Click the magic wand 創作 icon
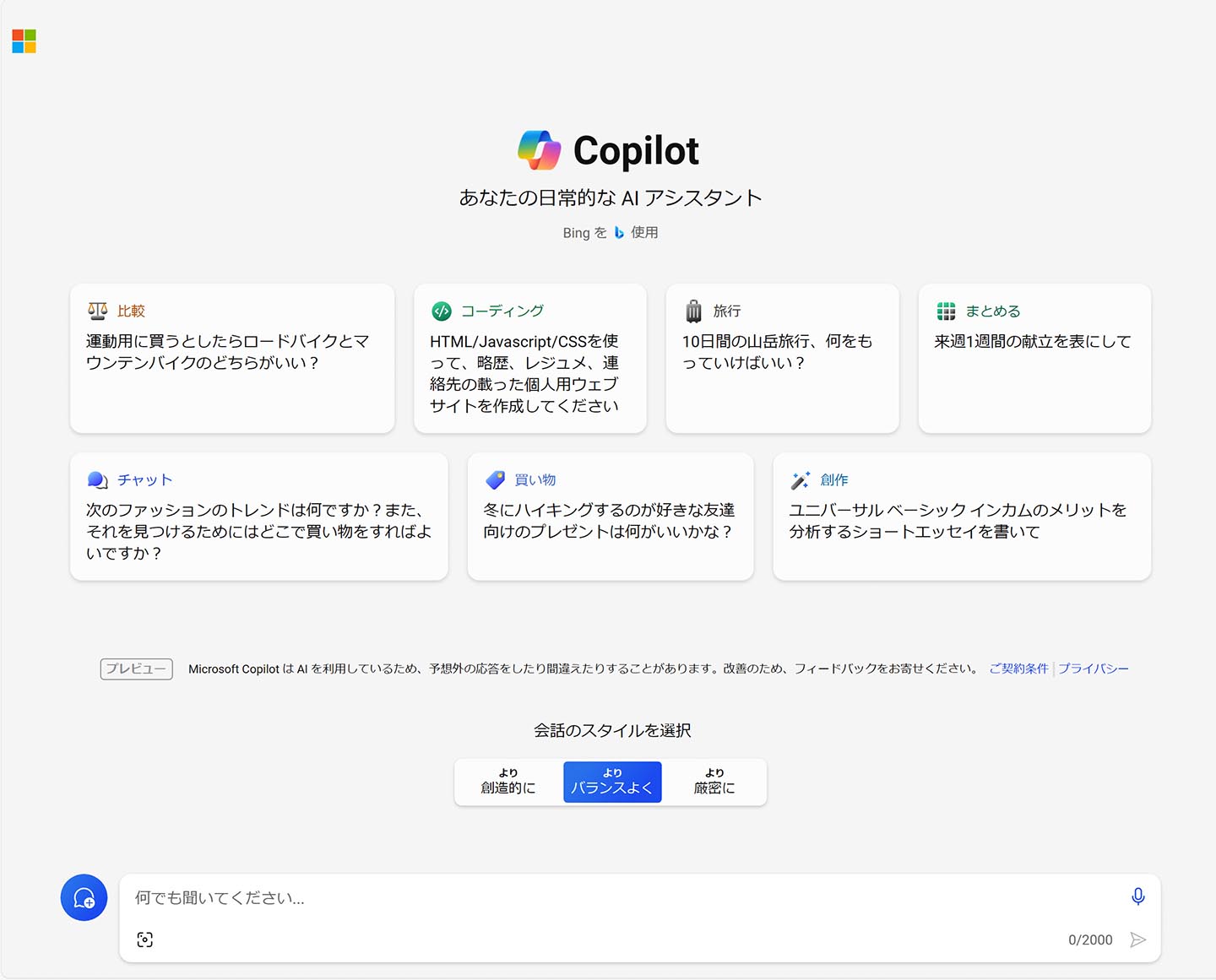The height and width of the screenshot is (980, 1216). [800, 480]
